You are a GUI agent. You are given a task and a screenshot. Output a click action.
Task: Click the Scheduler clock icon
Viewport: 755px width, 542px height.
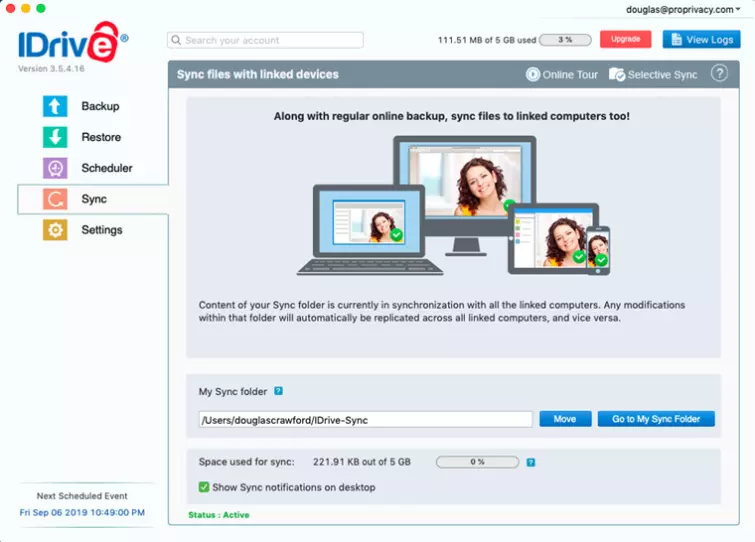pos(55,168)
